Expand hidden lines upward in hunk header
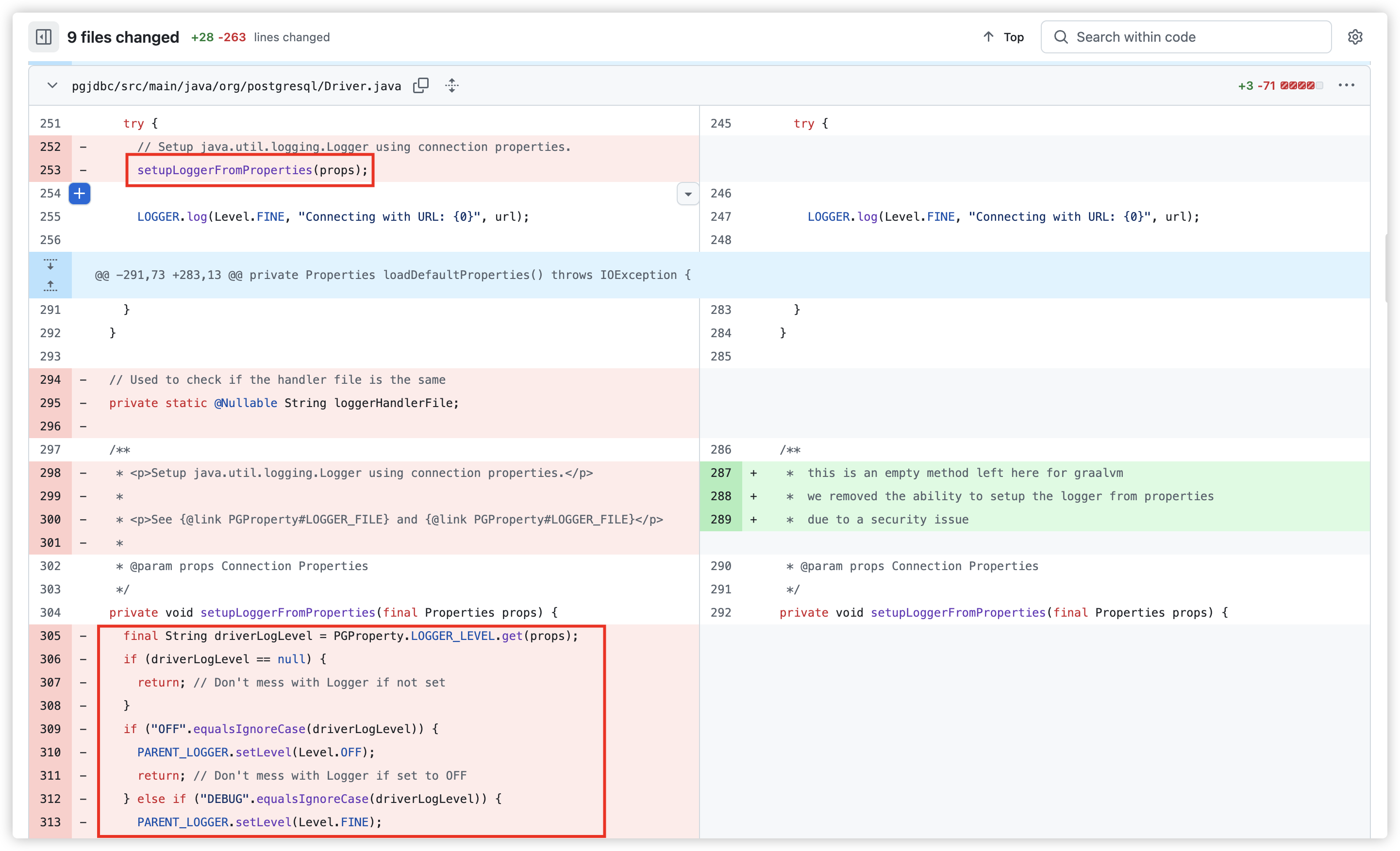 tap(50, 286)
